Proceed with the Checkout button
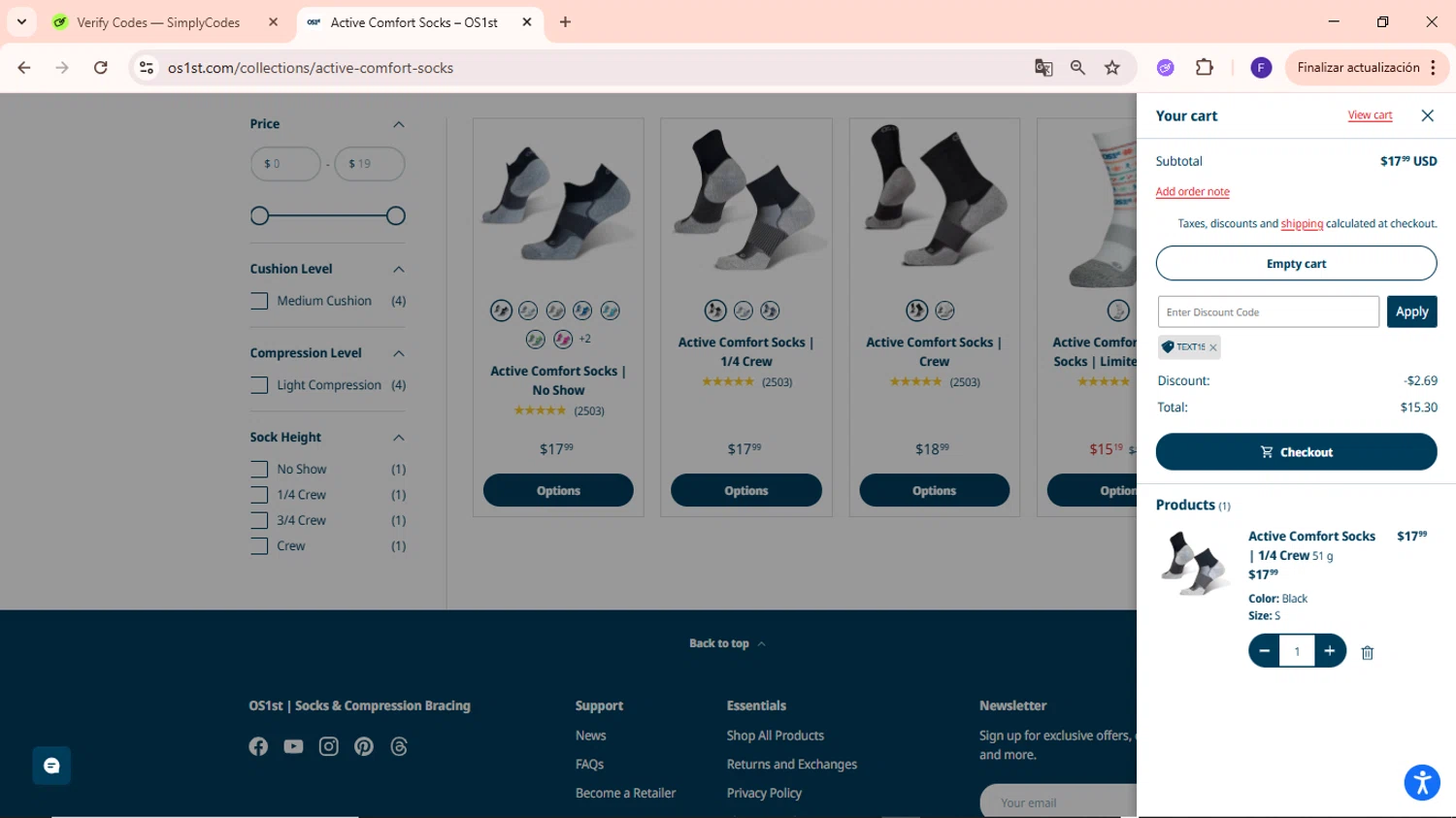 [1296, 452]
